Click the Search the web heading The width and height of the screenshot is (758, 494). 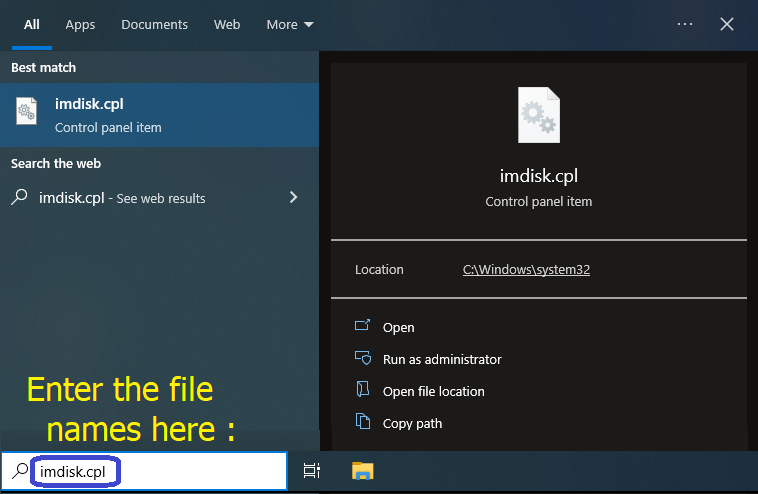(x=56, y=163)
